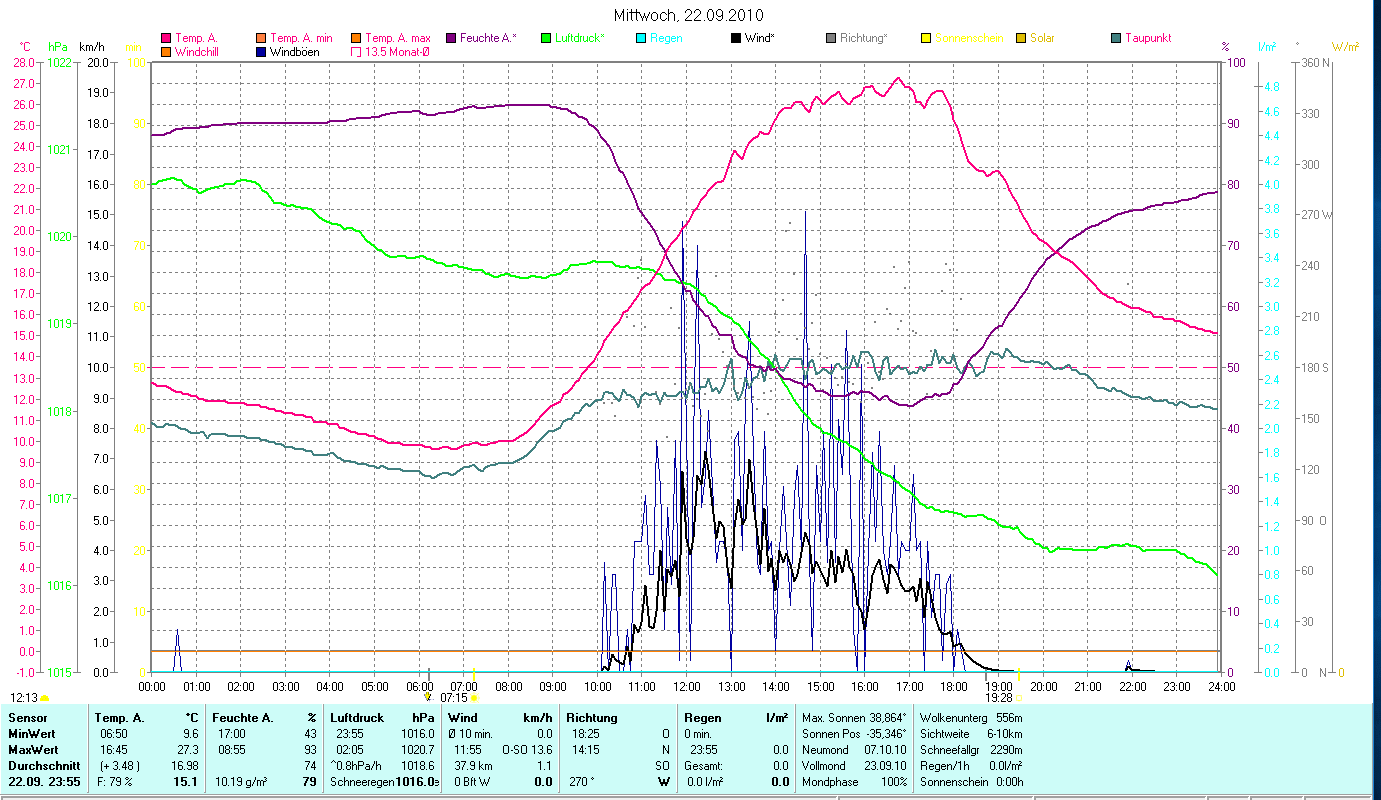
Task: Click the Wolkenunterg 556m entry
Action: [x=971, y=718]
